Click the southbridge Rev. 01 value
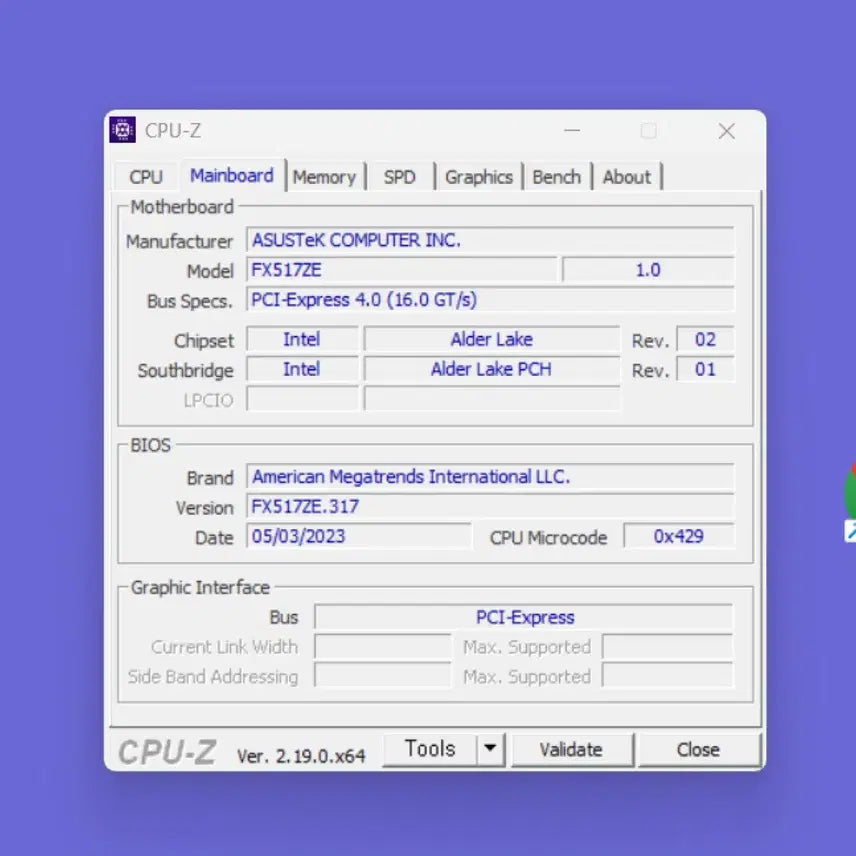The image size is (856, 856). (705, 369)
